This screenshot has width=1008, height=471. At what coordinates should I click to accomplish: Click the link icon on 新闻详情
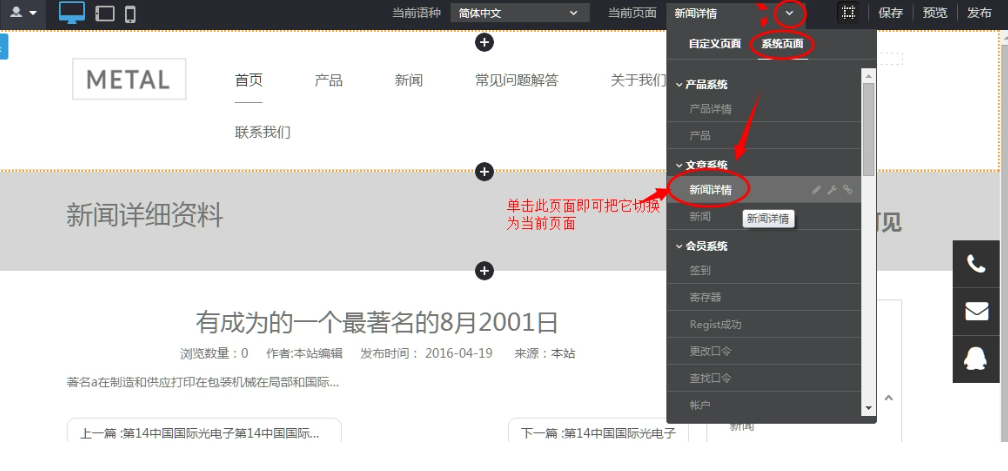pos(848,189)
